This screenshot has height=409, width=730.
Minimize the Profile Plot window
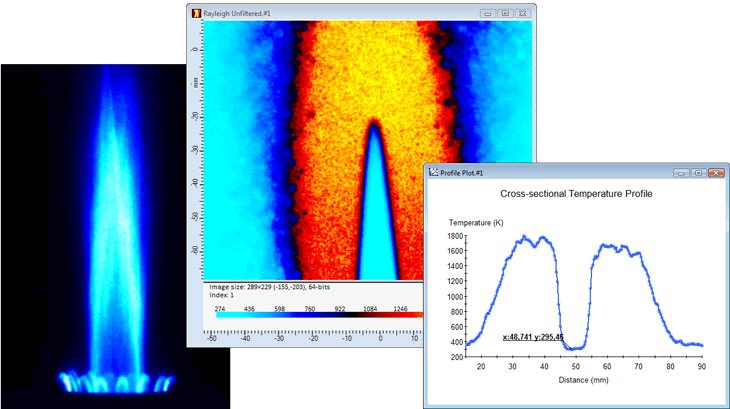681,173
